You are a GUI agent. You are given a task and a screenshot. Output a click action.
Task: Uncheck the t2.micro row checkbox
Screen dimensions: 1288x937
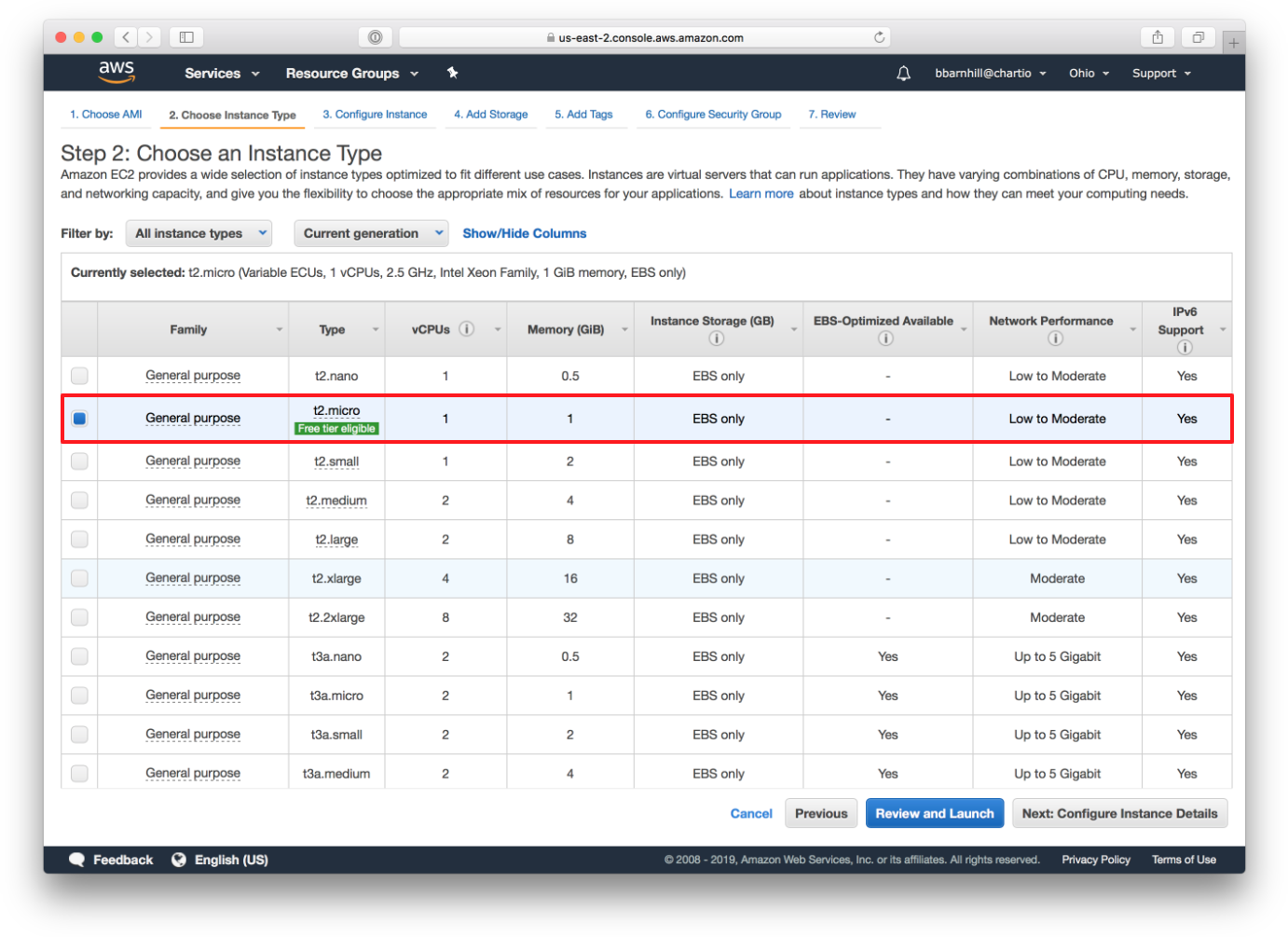(79, 419)
